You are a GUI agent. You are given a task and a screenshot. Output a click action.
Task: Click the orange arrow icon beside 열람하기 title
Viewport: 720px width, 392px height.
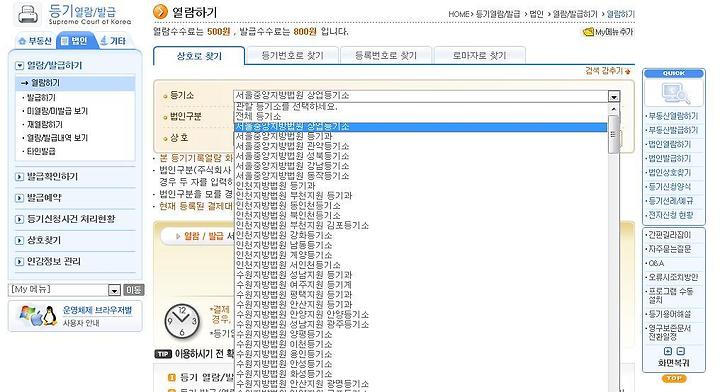160,12
